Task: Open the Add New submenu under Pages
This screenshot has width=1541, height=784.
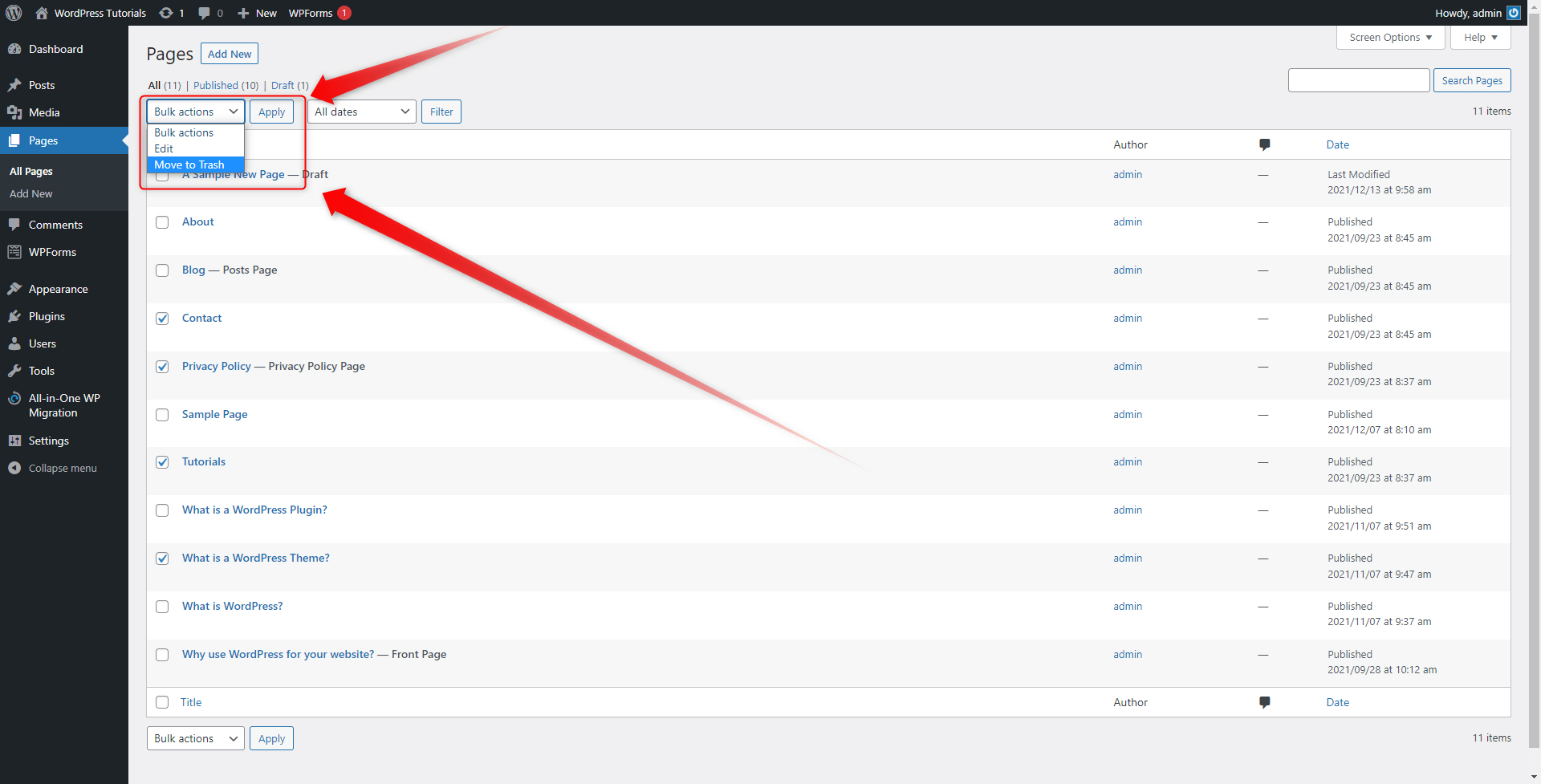Action: coord(30,193)
